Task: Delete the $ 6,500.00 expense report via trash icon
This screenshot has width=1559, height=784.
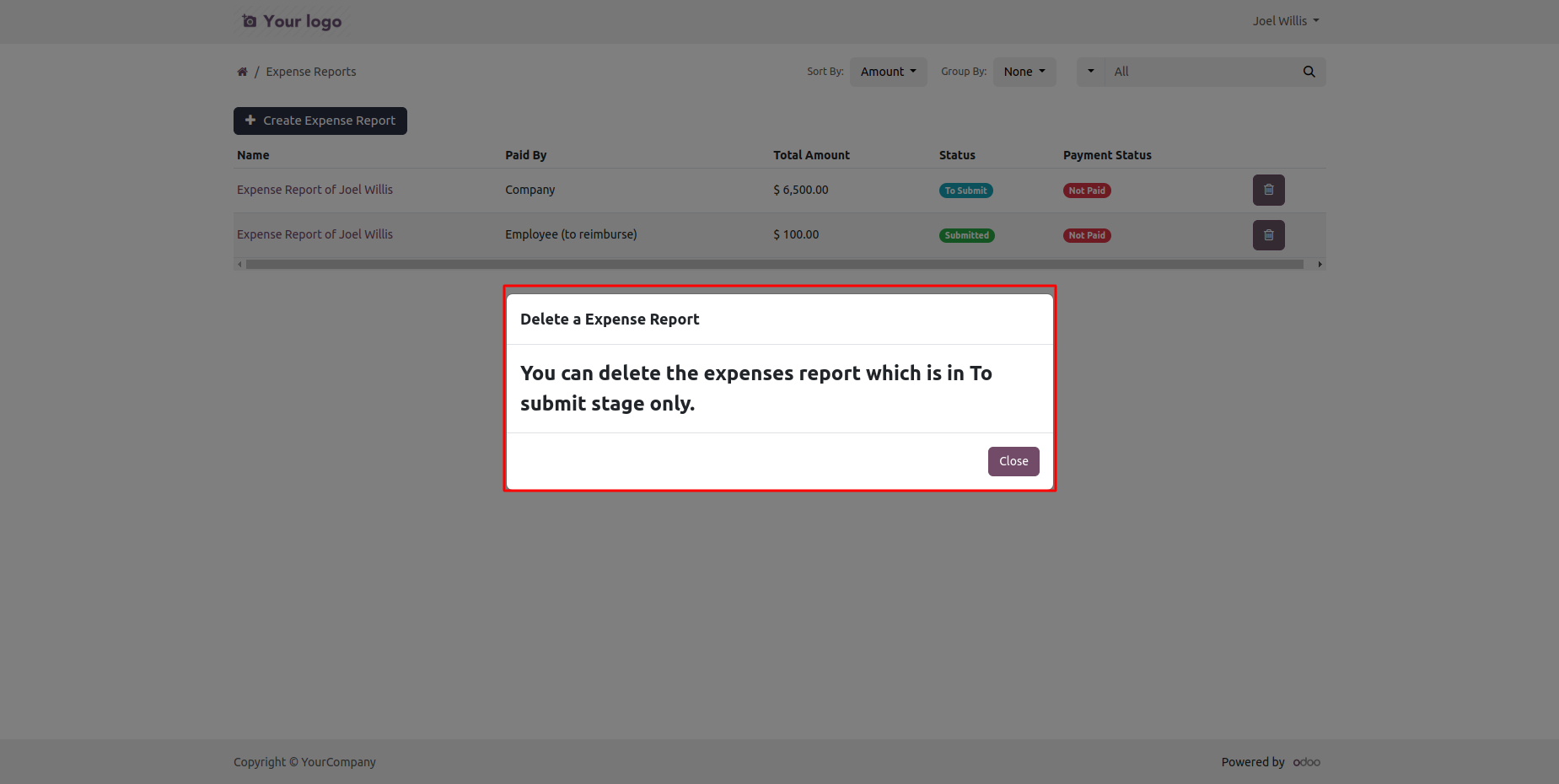Action: (1268, 191)
